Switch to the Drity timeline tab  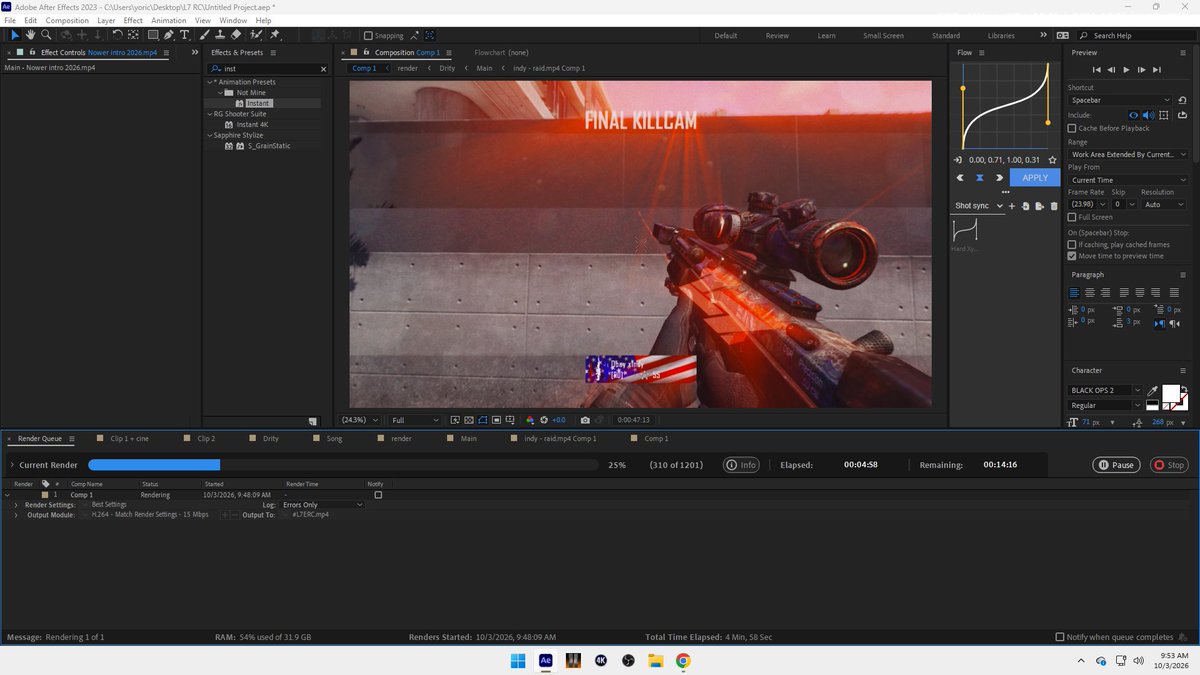point(270,438)
